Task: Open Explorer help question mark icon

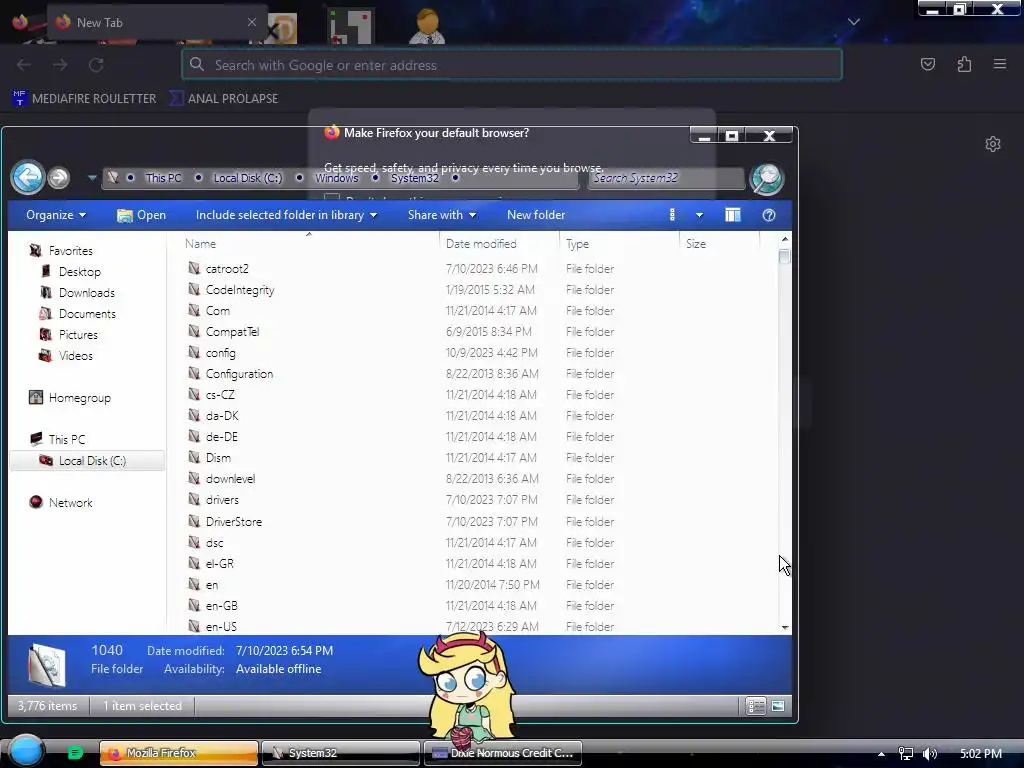Action: tap(769, 215)
